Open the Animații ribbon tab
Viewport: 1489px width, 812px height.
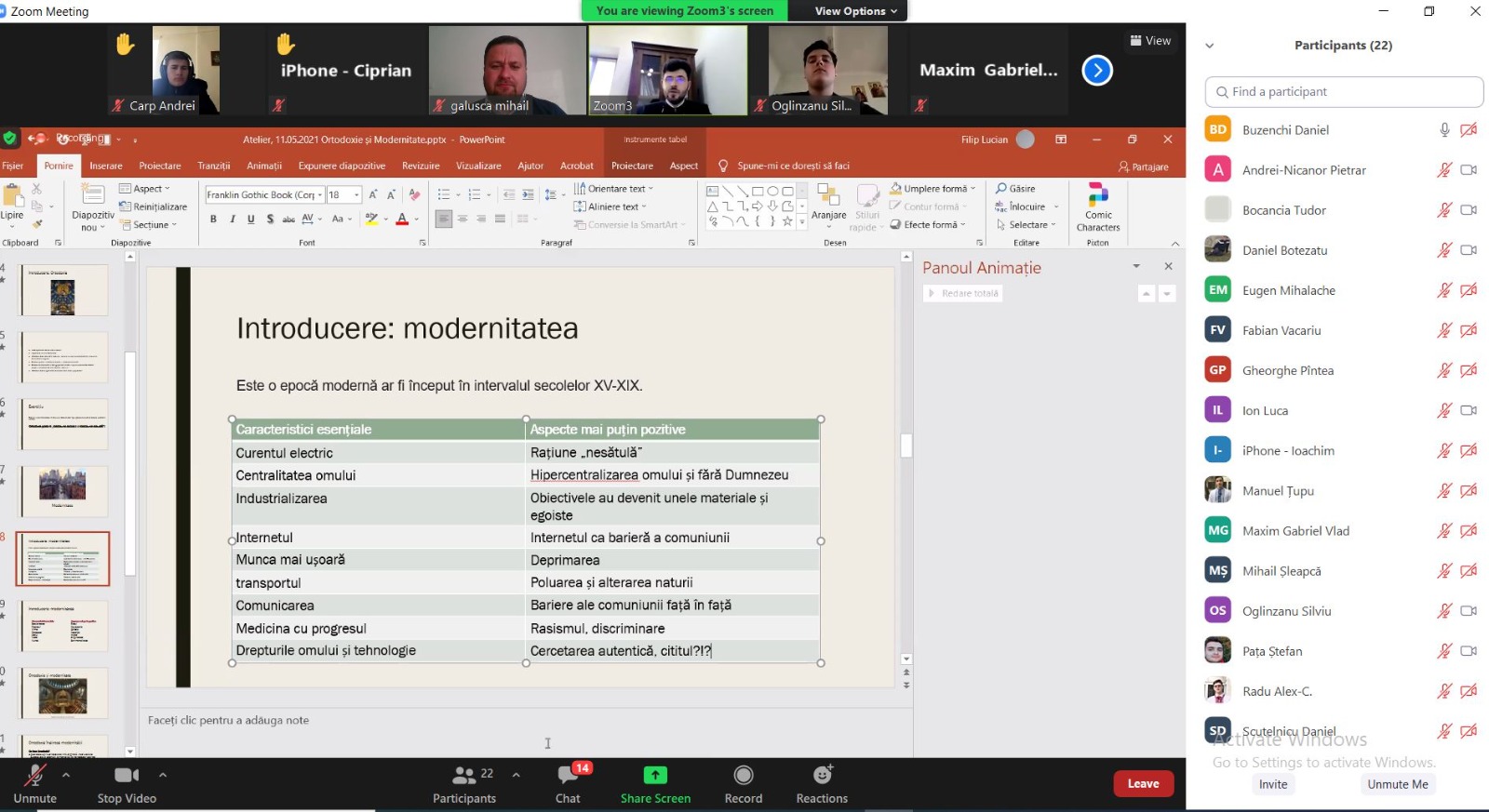click(x=264, y=166)
